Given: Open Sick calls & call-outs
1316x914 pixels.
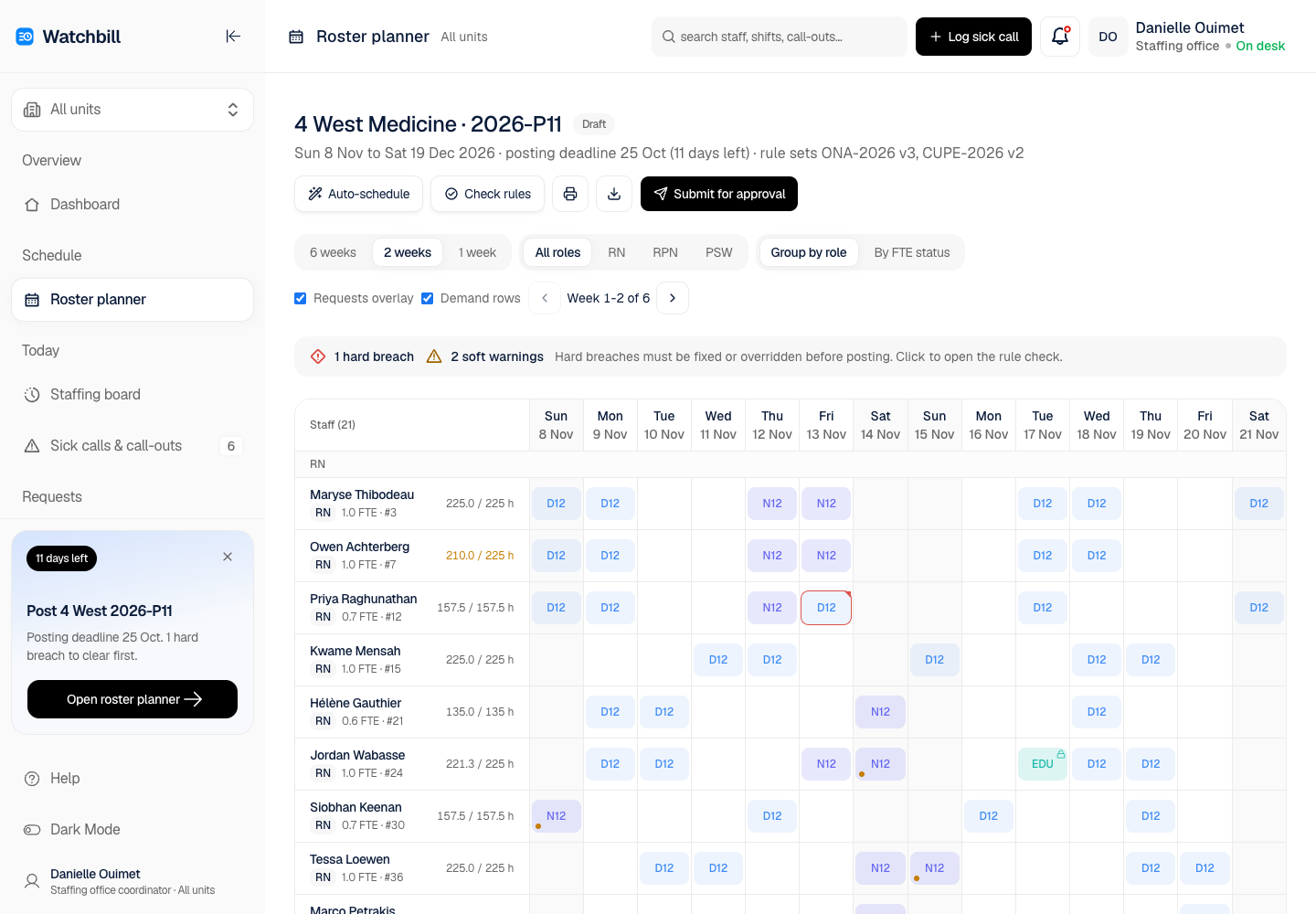Looking at the screenshot, I should [x=133, y=446].
